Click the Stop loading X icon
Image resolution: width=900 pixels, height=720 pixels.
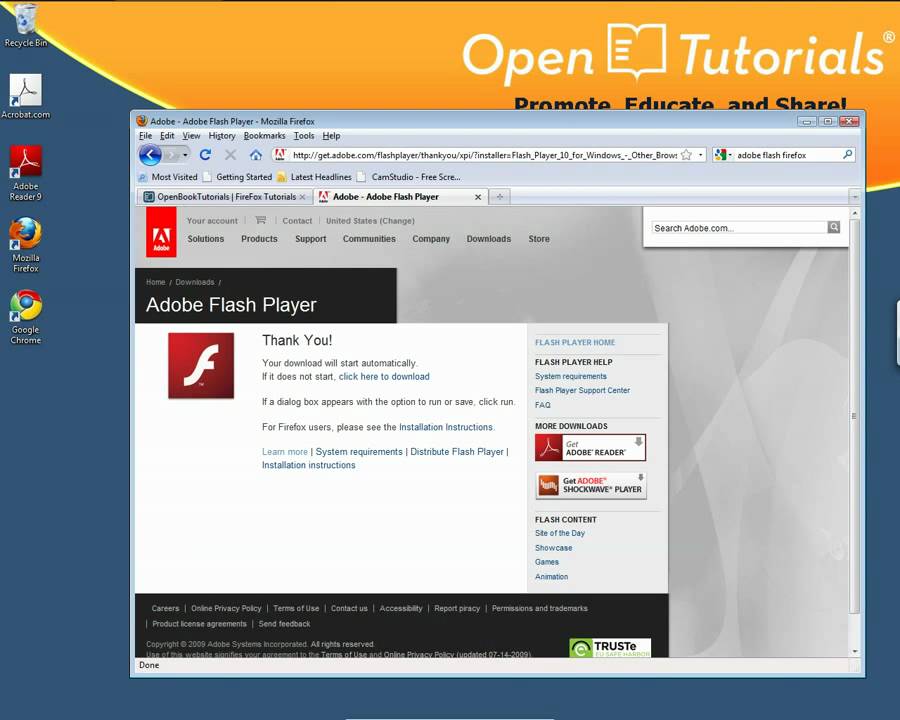point(231,154)
